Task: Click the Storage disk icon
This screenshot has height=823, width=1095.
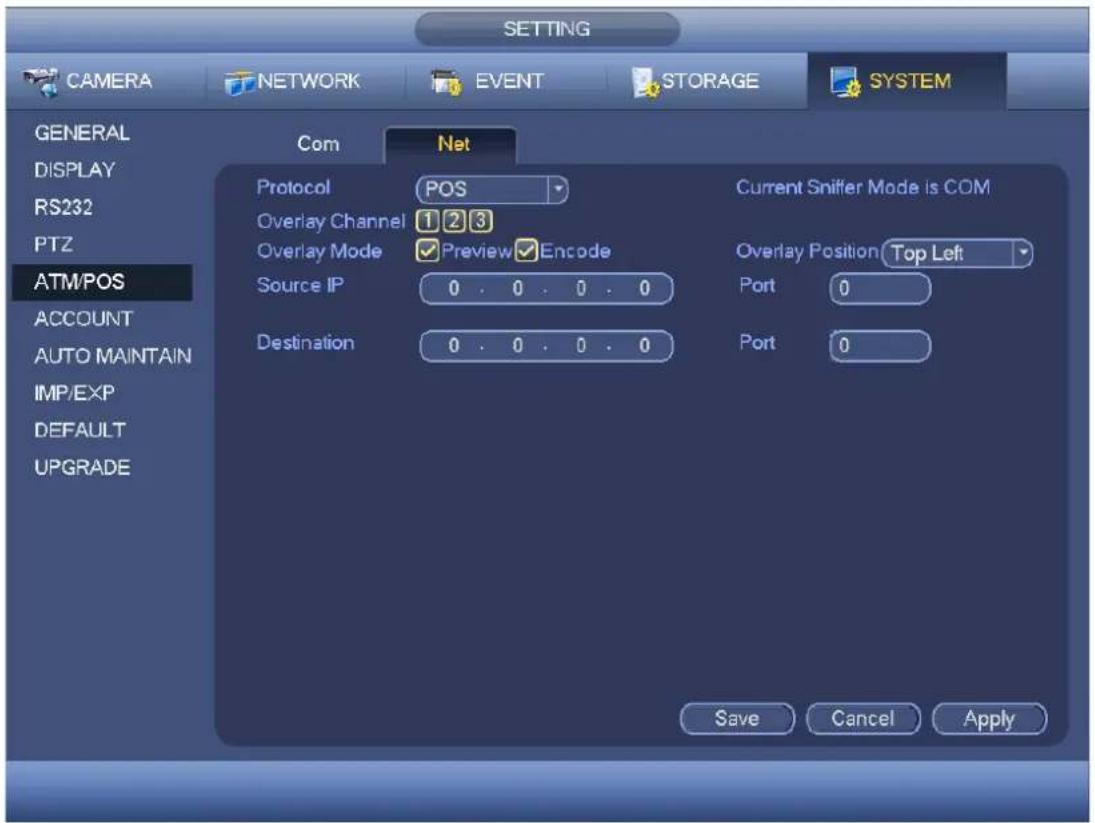Action: point(645,83)
